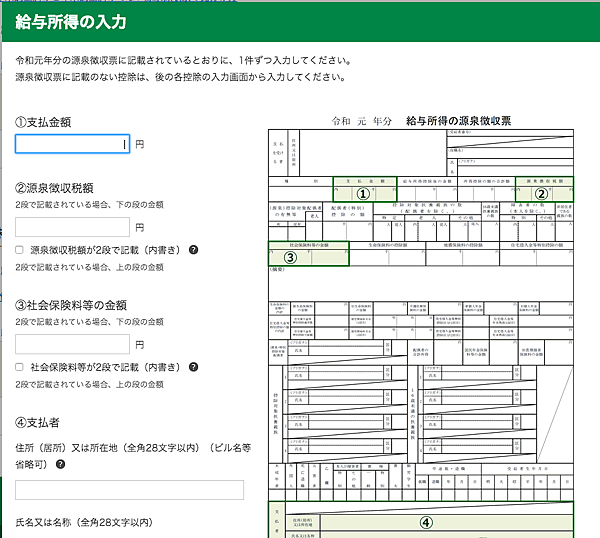Click the 給与所得の源泉徴収票 image title
600x538 pixels.
click(x=458, y=121)
